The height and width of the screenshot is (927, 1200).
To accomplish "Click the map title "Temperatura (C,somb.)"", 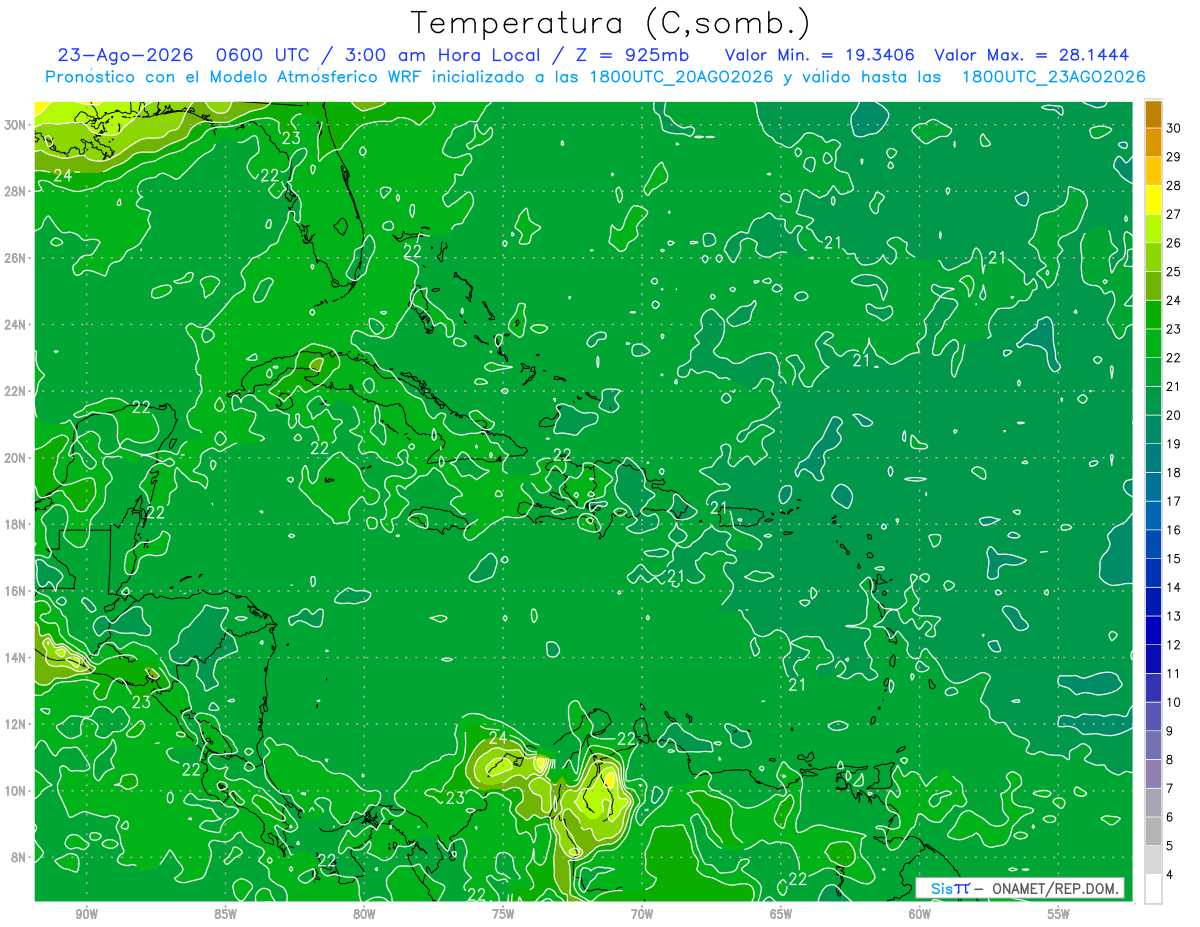I will [610, 23].
